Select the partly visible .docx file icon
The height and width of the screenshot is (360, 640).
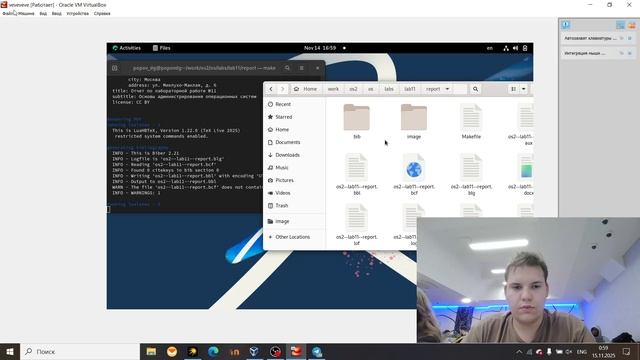526,167
